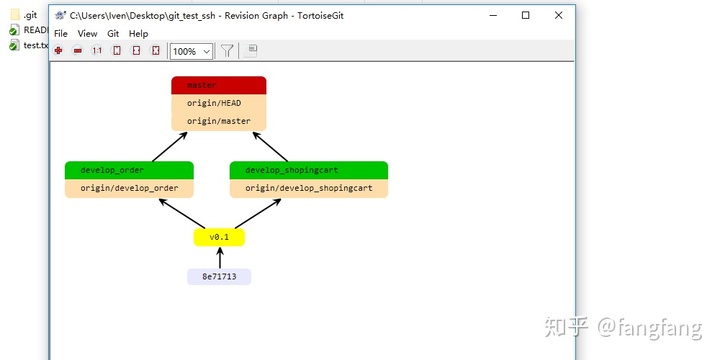Select the red master branch node
This screenshot has height=360, width=720.
pos(219,85)
